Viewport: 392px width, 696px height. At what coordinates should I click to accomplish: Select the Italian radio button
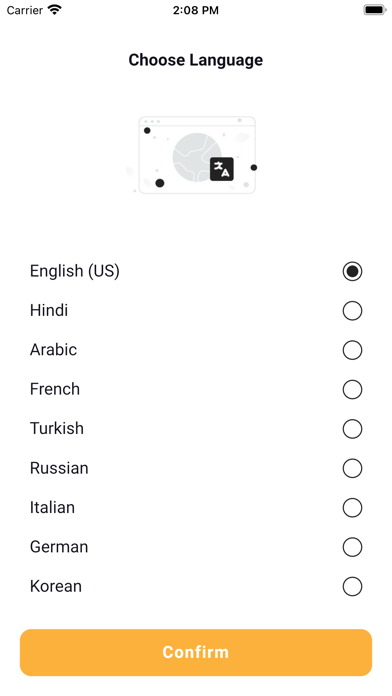click(352, 508)
